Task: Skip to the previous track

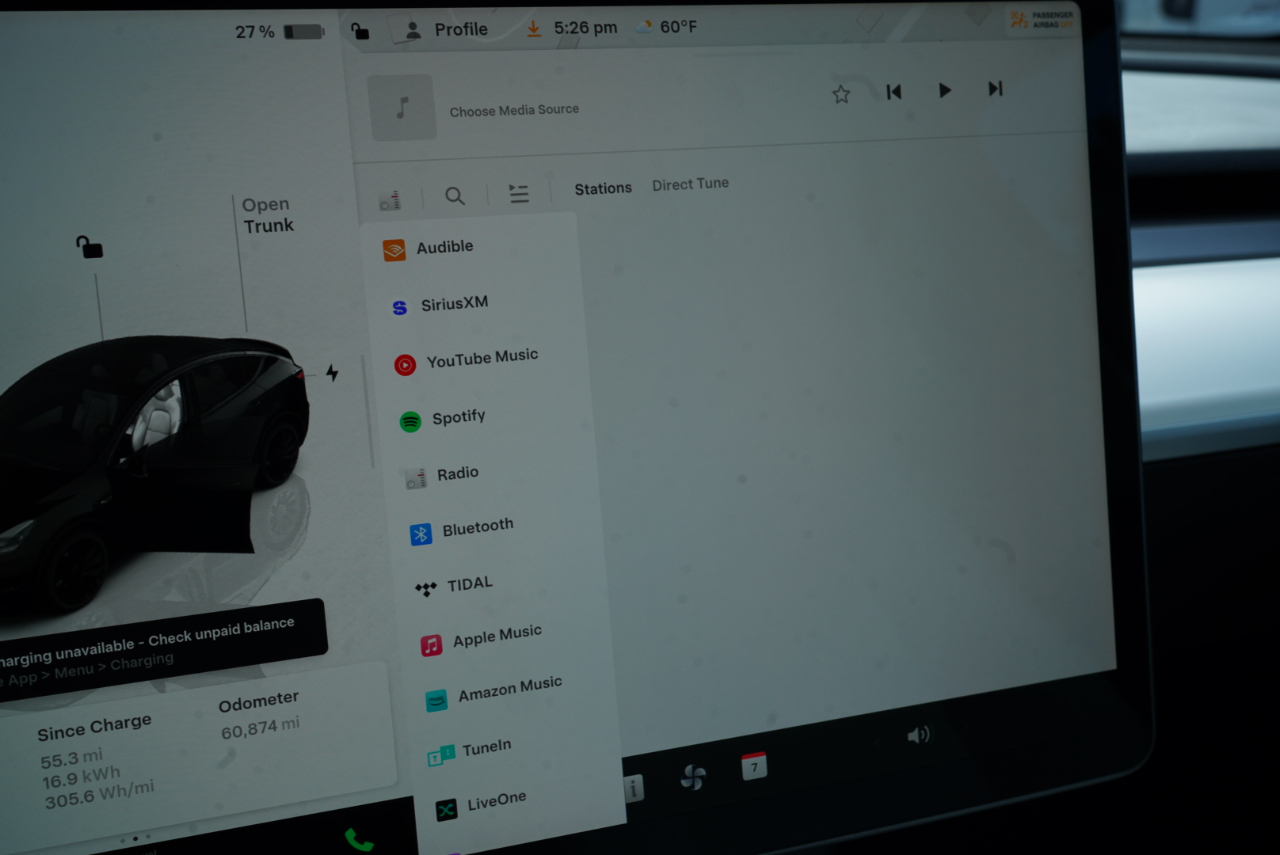Action: coord(894,92)
